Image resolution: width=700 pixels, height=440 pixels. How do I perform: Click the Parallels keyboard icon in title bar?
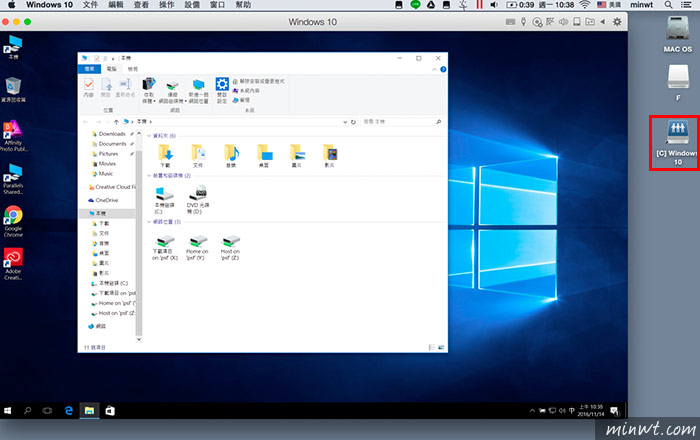510,21
